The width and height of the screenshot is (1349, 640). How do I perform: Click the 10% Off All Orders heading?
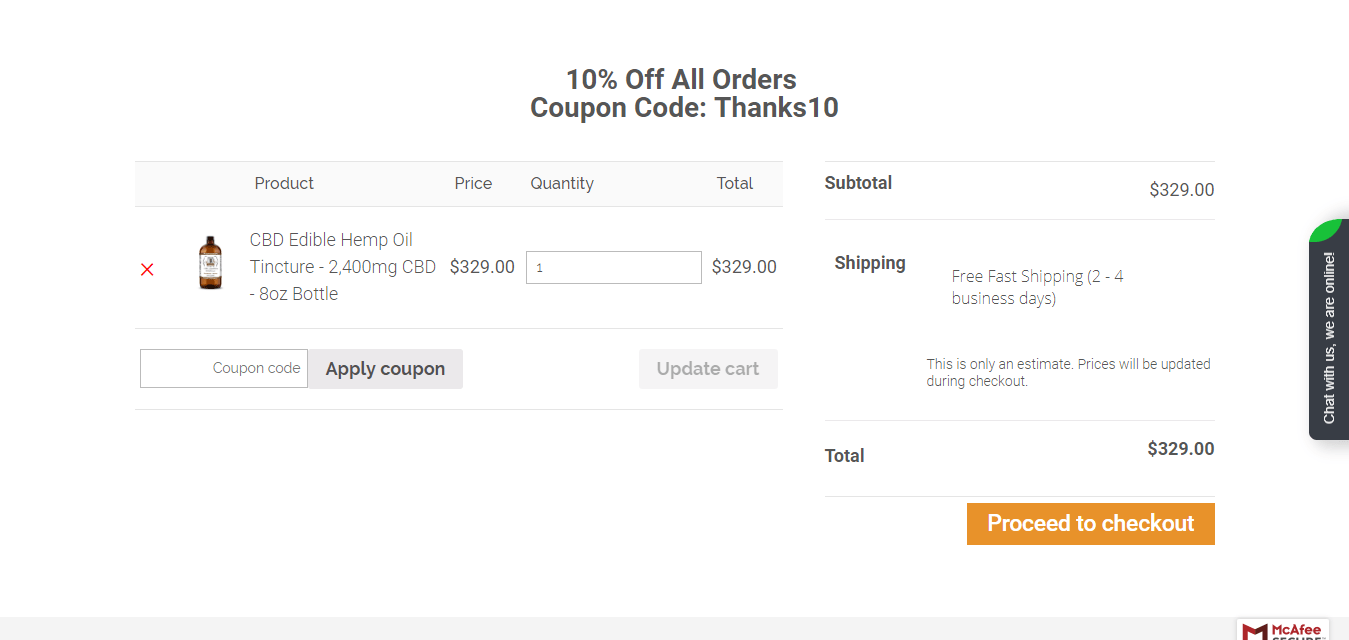[682, 79]
